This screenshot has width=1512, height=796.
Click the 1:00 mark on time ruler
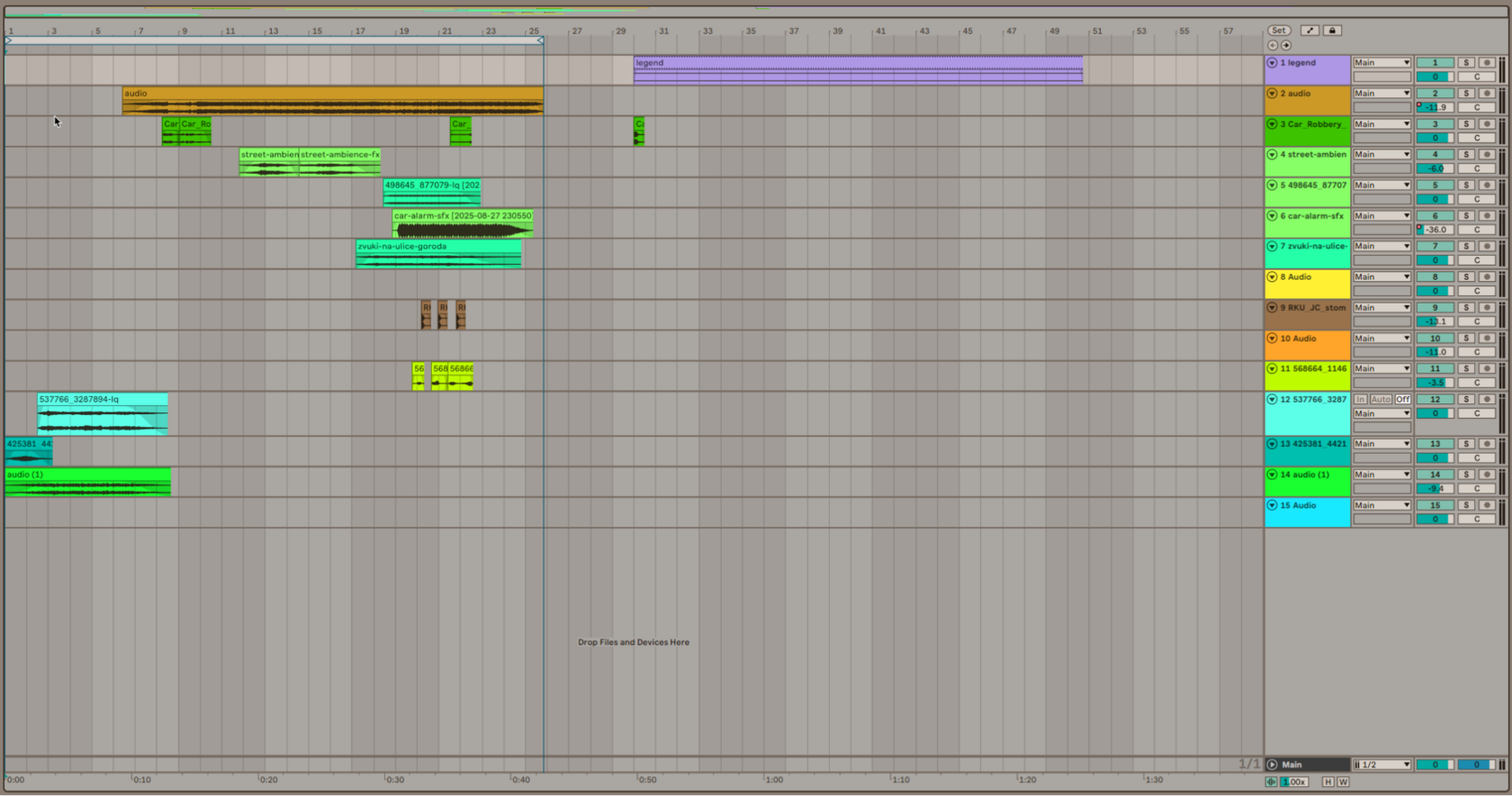(x=774, y=780)
